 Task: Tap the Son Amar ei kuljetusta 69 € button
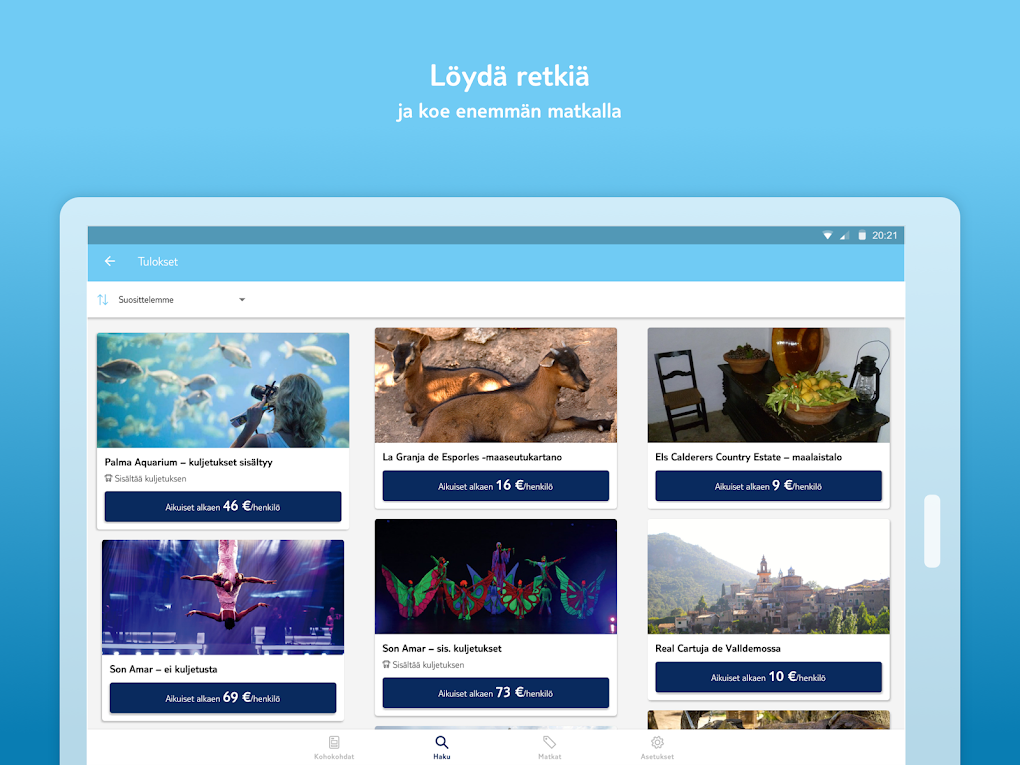(222, 698)
